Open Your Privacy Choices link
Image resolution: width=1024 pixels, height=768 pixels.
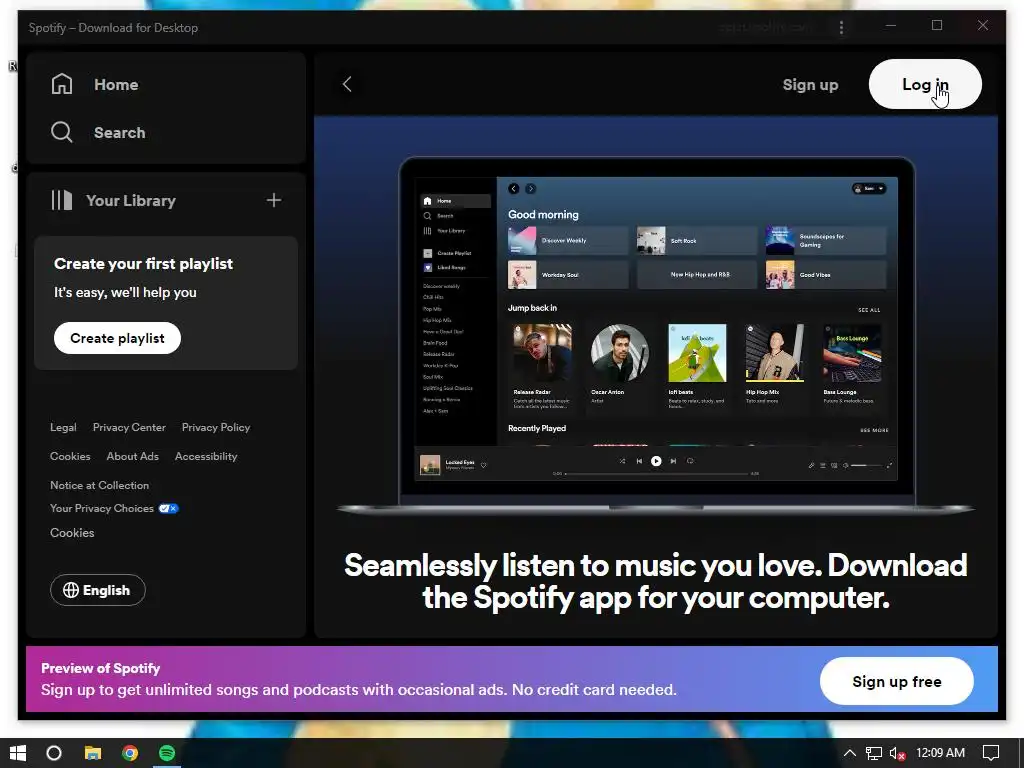click(x=102, y=508)
